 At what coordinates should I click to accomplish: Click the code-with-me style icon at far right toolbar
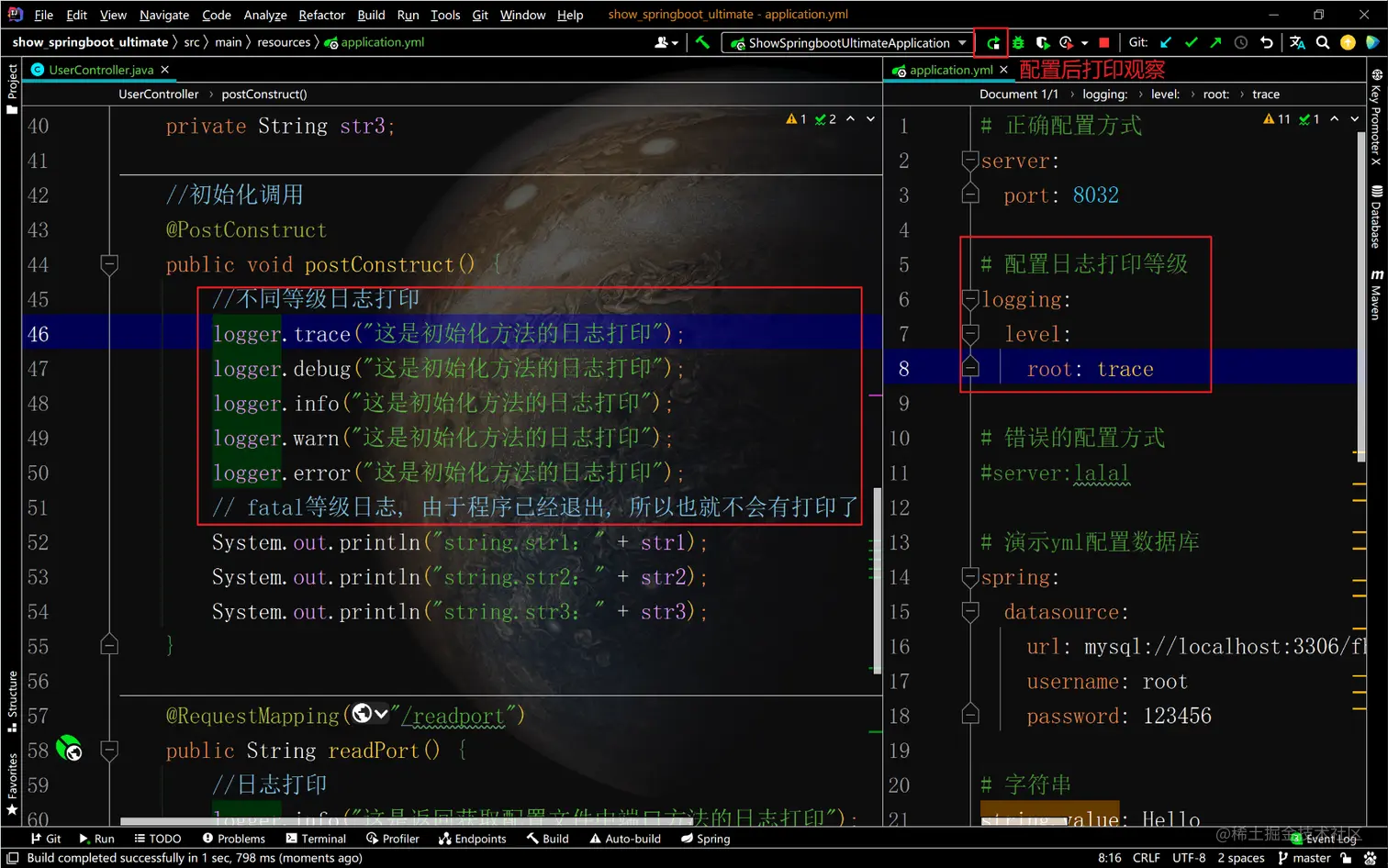coord(1372,42)
